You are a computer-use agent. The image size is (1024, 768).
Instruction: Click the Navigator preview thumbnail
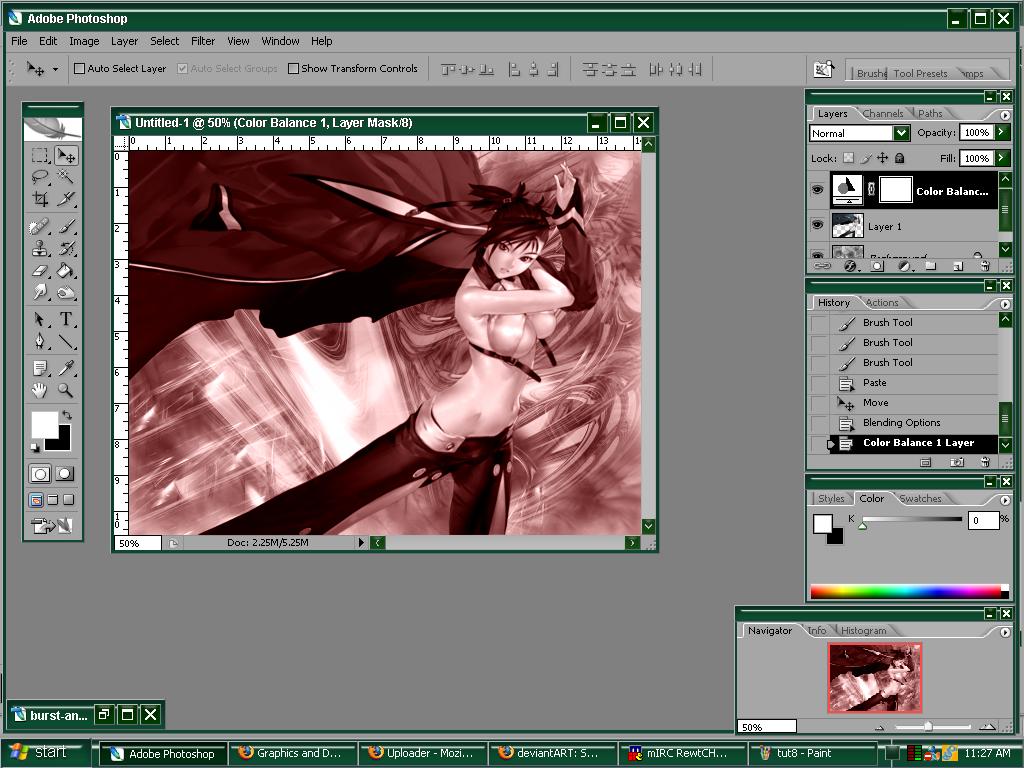point(874,677)
